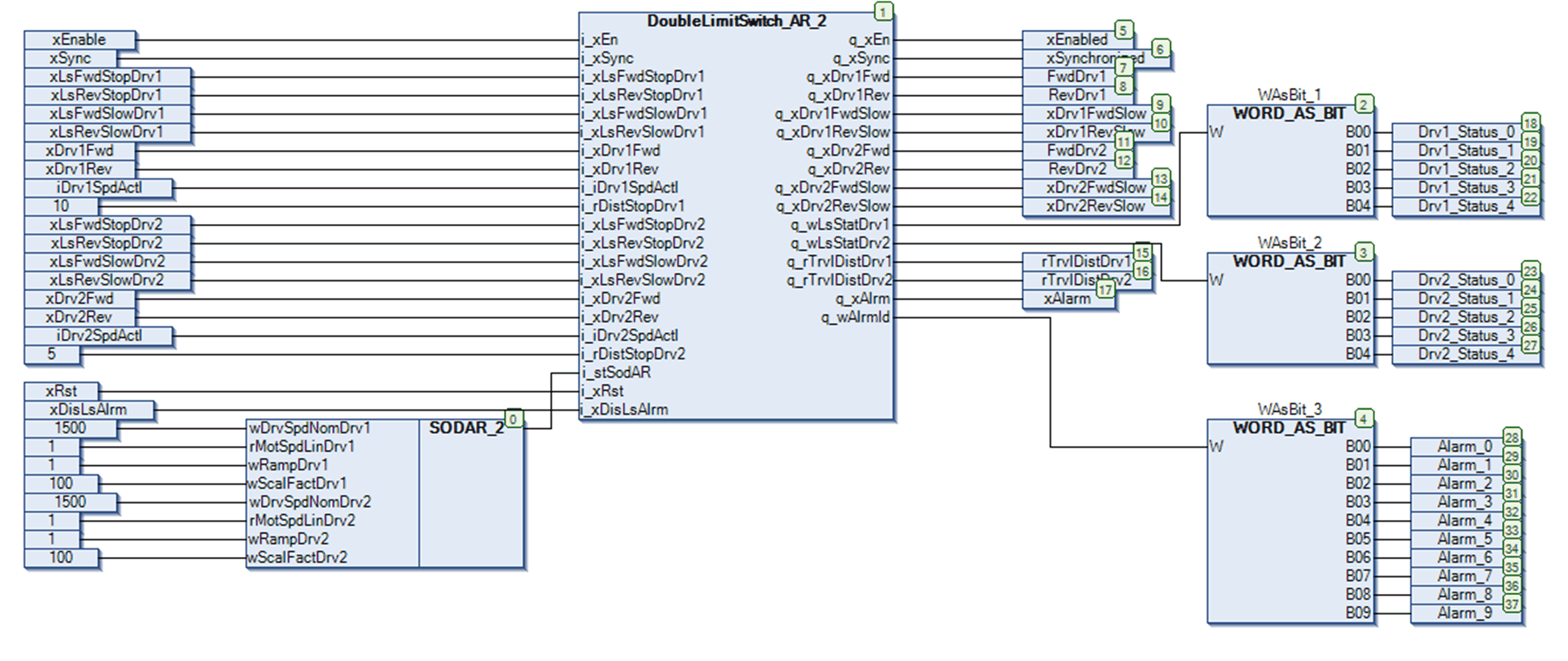
Task: Click execution order marker 1
Action: pyautogui.click(x=883, y=11)
